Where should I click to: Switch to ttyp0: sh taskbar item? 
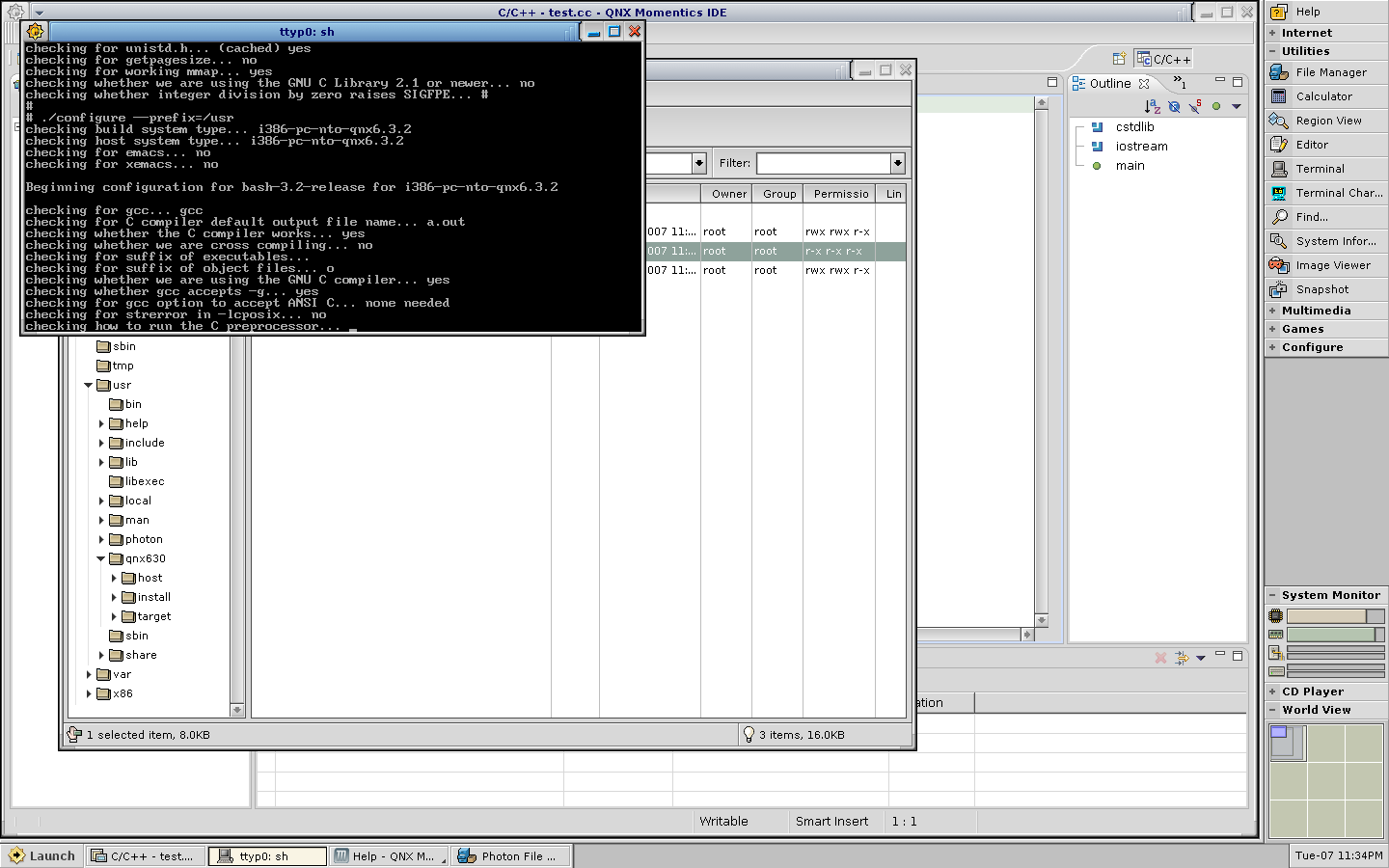267,855
